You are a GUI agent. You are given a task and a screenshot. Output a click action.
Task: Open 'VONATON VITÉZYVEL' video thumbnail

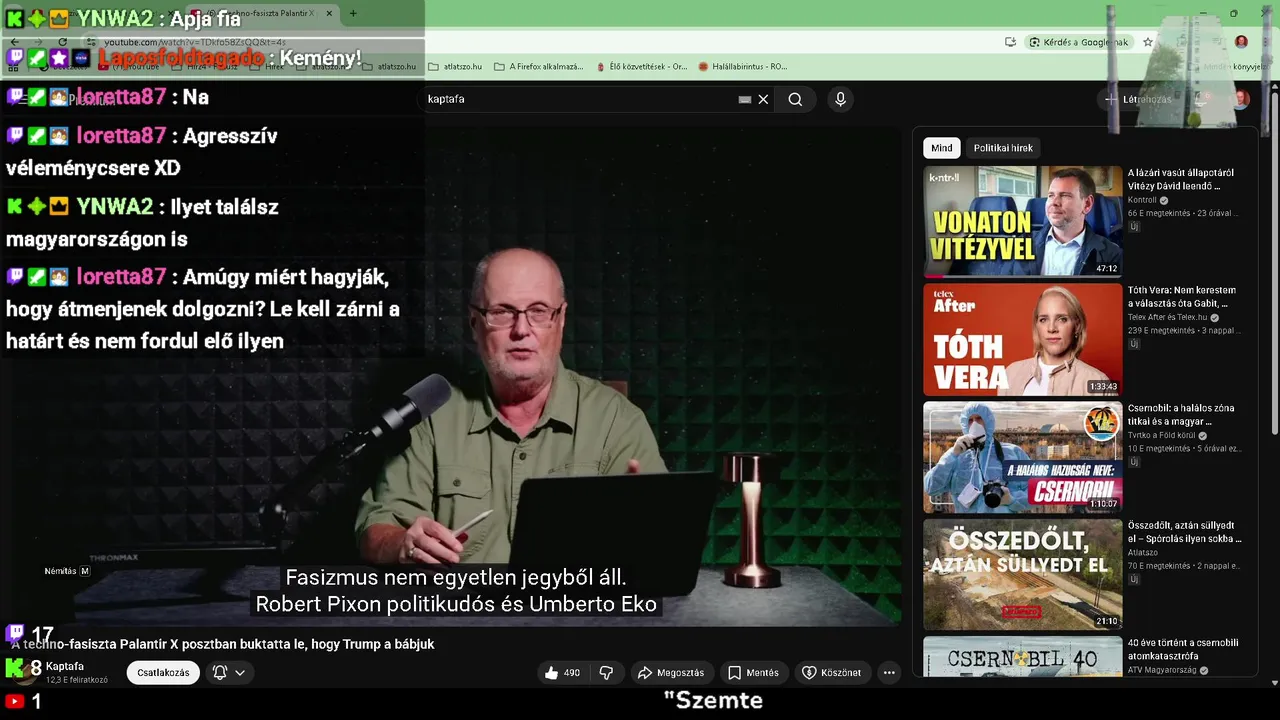click(1022, 221)
